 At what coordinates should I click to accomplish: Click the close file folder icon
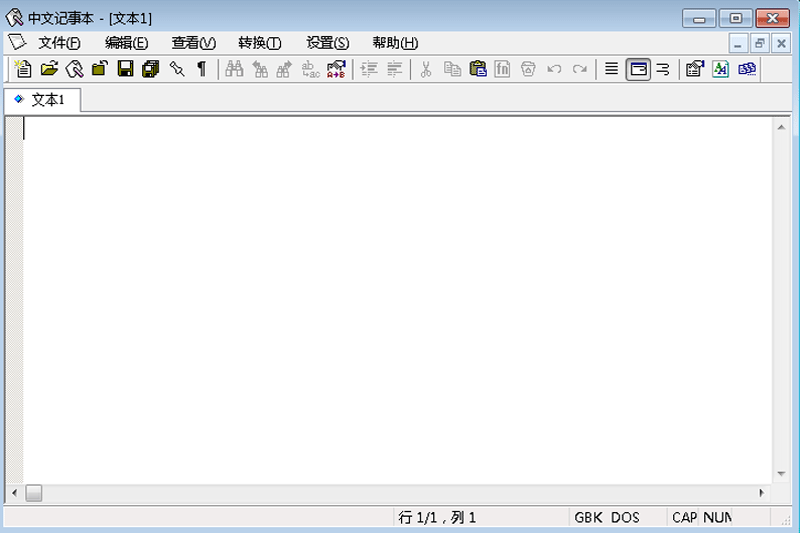pos(100,69)
